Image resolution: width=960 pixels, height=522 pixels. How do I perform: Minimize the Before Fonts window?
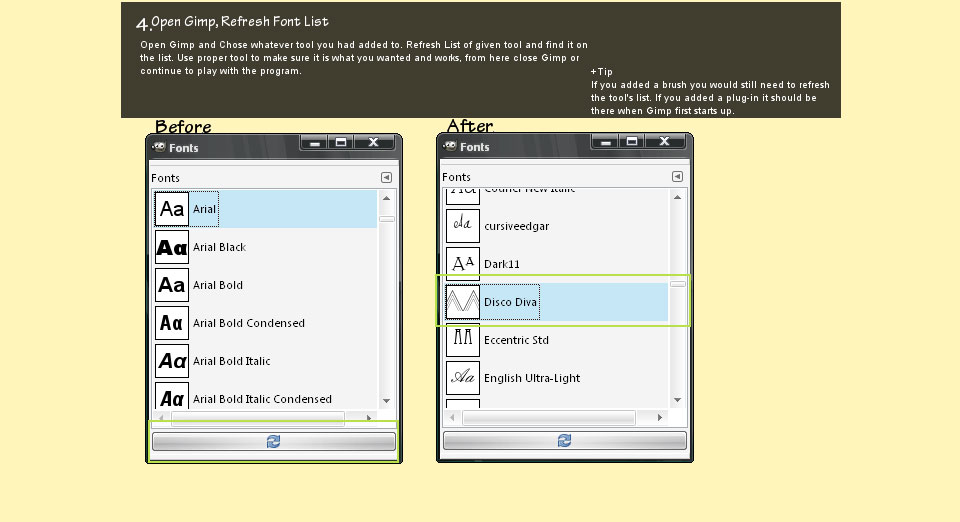click(315, 143)
